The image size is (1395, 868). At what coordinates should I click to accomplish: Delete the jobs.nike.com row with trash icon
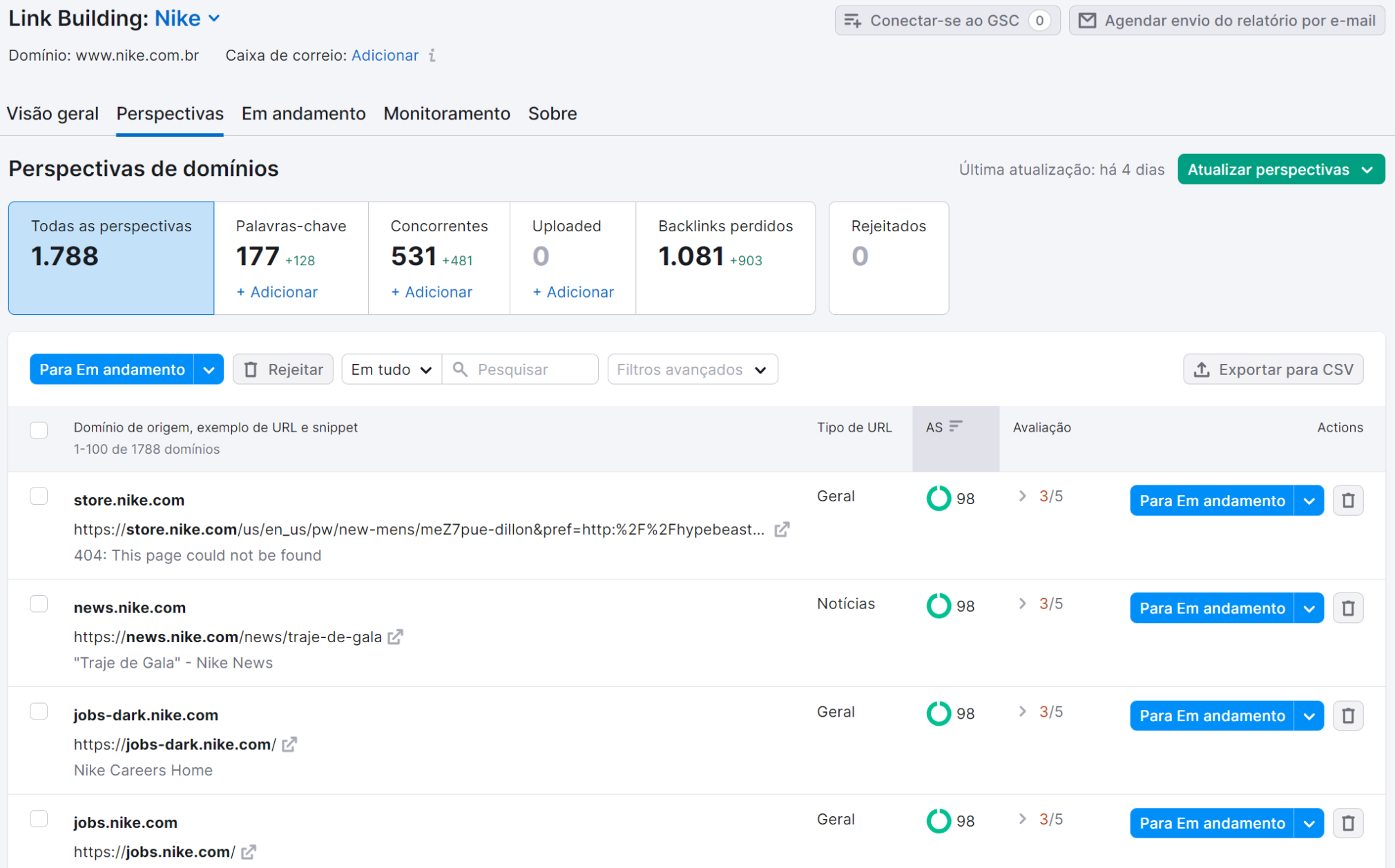point(1347,823)
